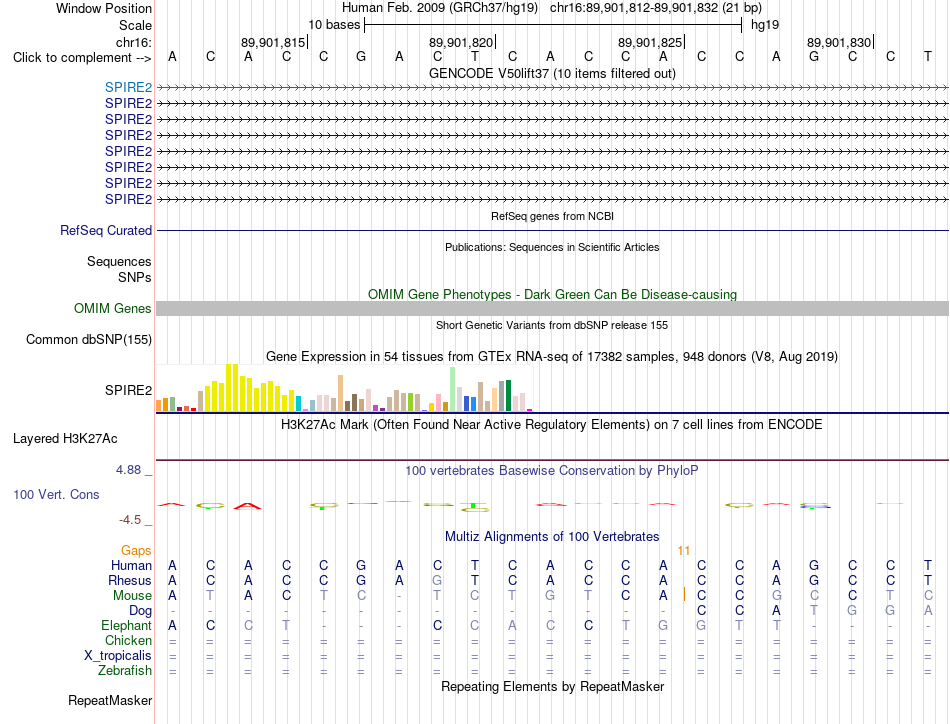The image size is (950, 724).
Task: Open "Multiz Alignments of 100 Vertebrates" title
Action: pos(552,536)
